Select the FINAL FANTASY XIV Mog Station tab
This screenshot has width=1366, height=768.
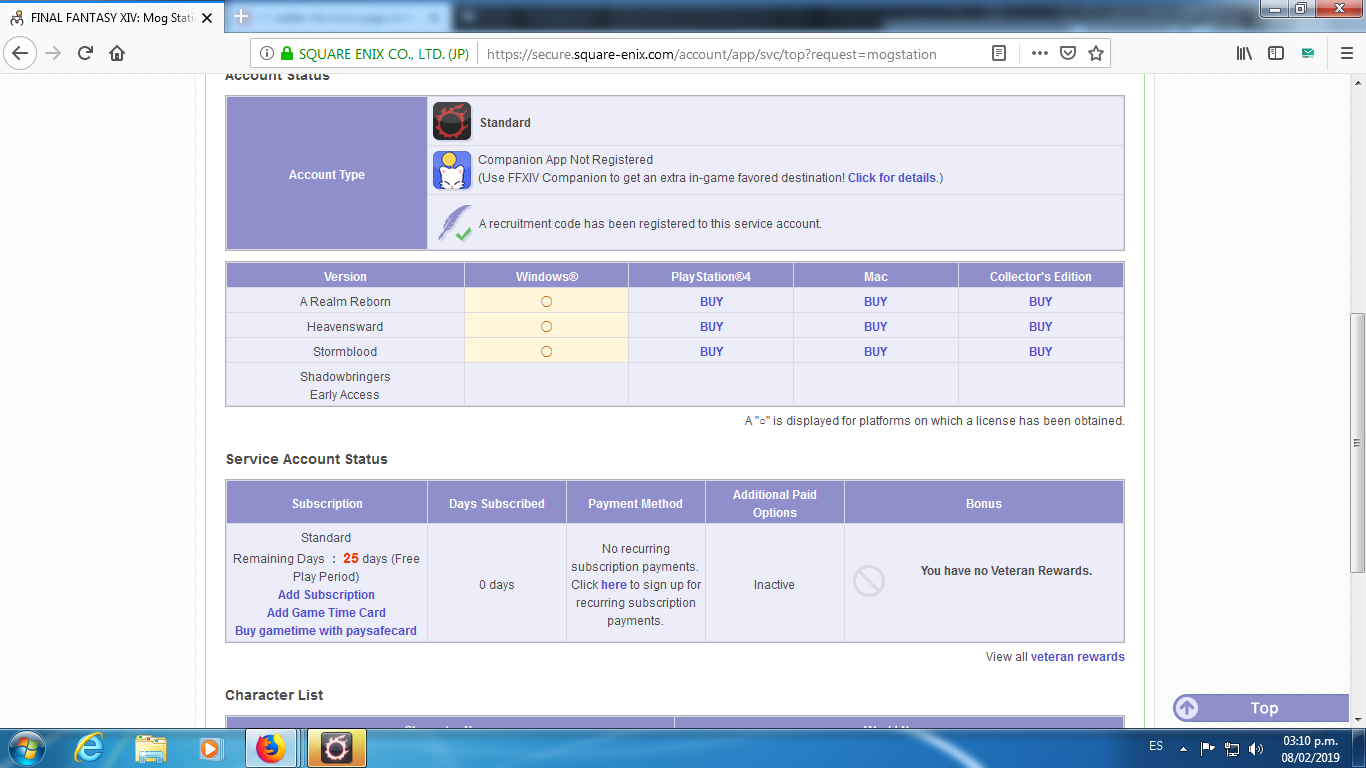coord(111,18)
